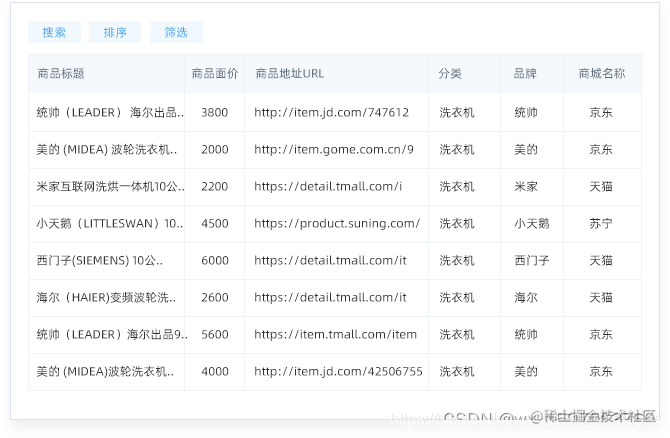
Task: Click the 商城名称 column header
Action: pos(602,73)
